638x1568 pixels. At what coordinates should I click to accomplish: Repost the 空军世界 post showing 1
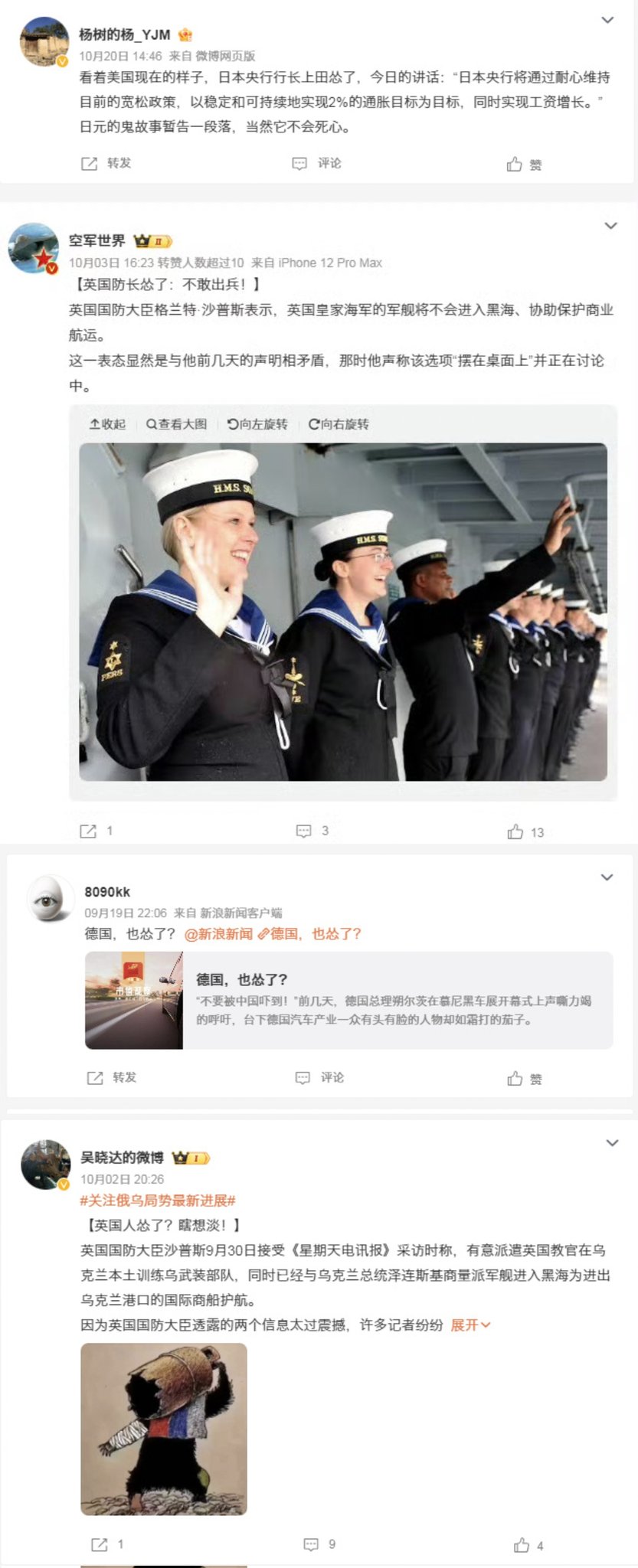tap(97, 831)
